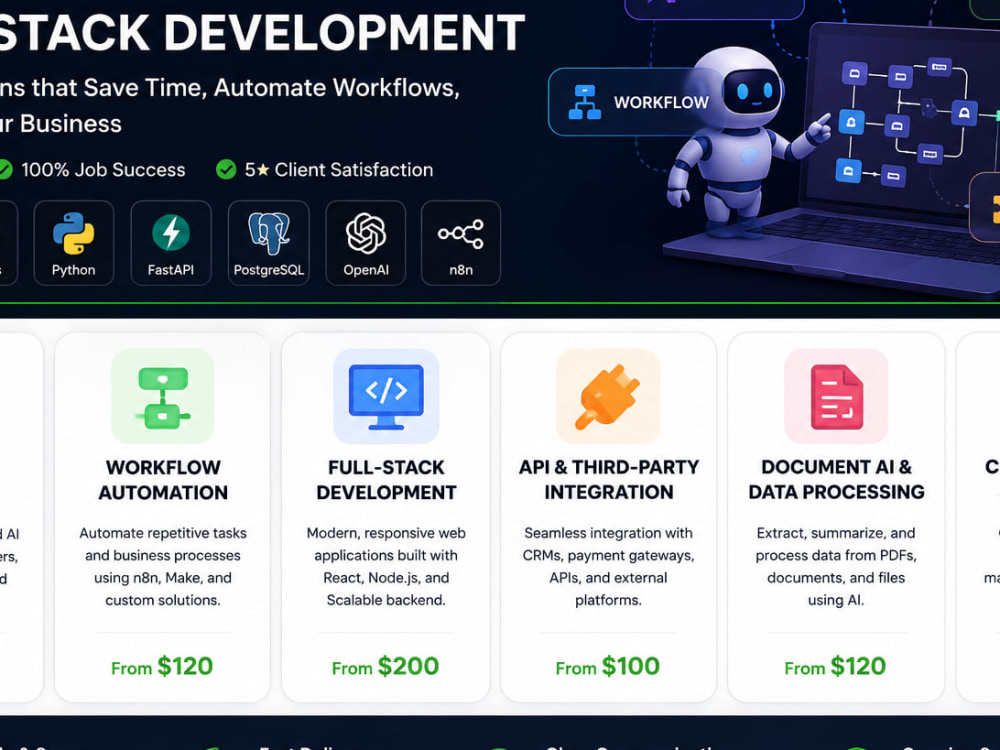Viewport: 1000px width, 750px height.
Task: Click the red document AI icon
Action: coord(836,396)
